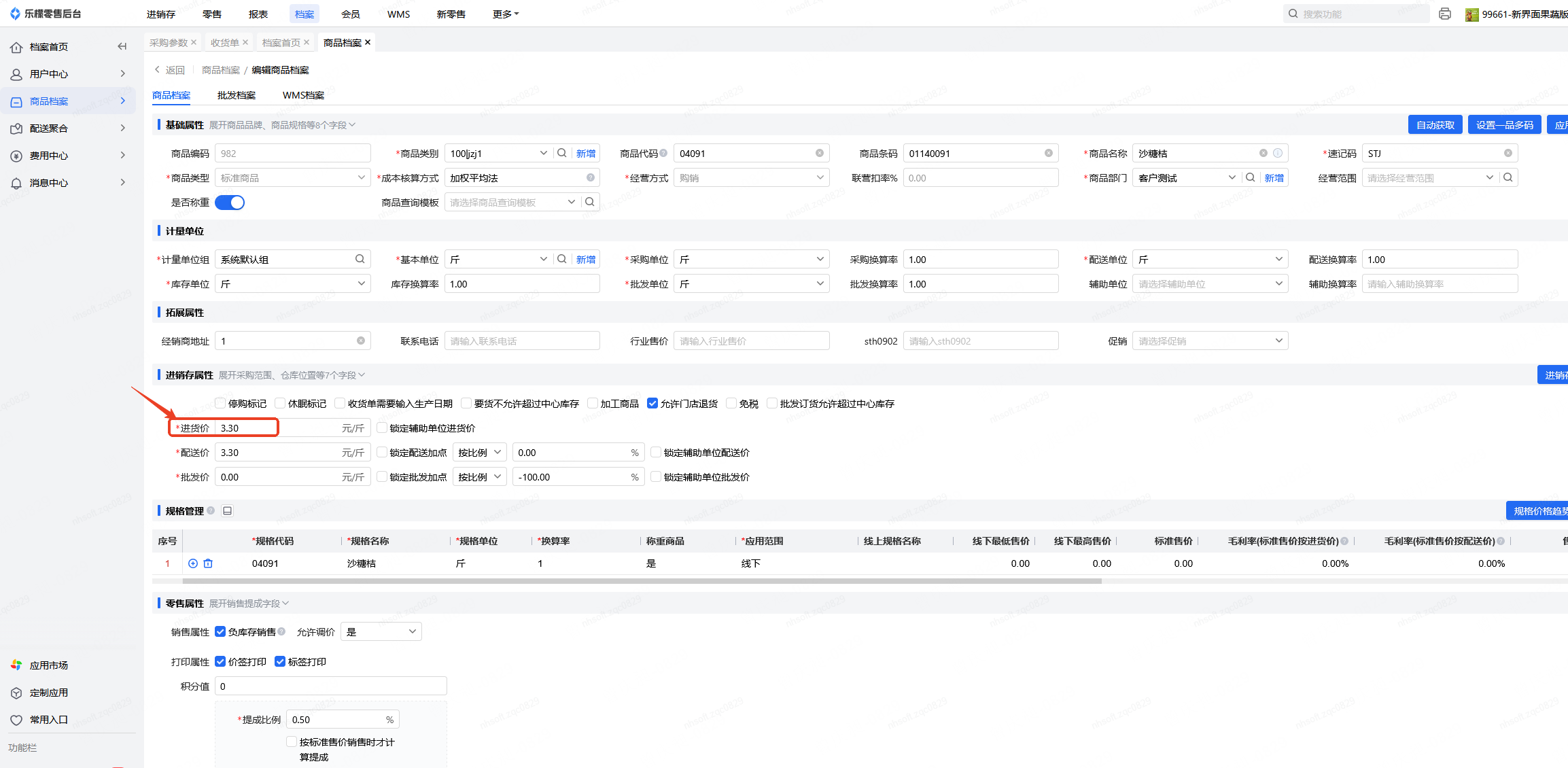Switch to the 批发档案 tab
Viewport: 1568px width, 768px height.
click(x=237, y=95)
